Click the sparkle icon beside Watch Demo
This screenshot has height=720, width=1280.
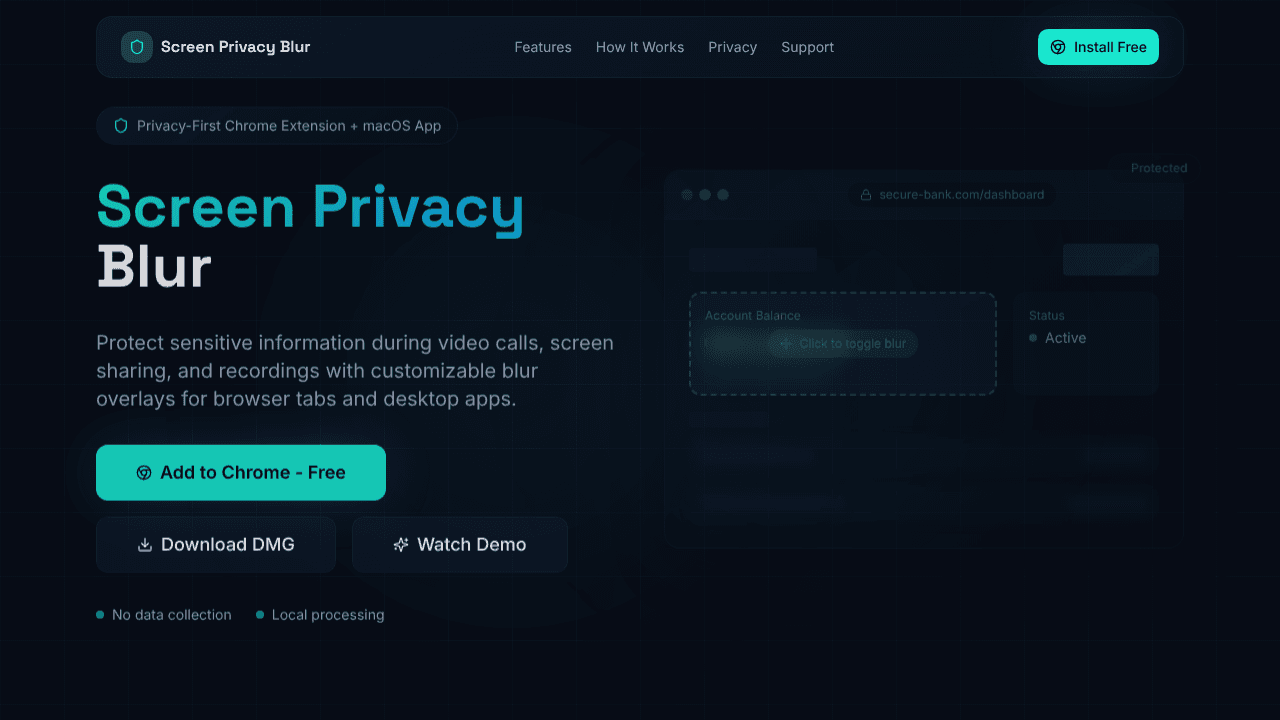(401, 545)
